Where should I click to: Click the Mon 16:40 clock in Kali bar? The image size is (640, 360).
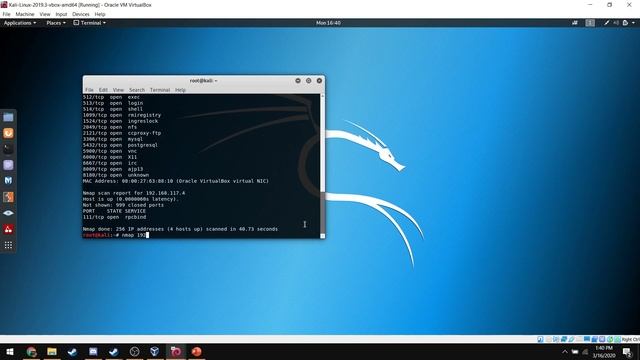pyautogui.click(x=328, y=23)
